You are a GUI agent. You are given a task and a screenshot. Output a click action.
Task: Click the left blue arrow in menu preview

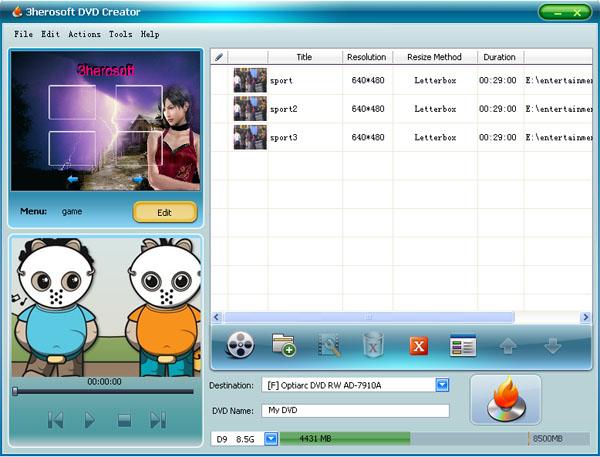tap(72, 179)
